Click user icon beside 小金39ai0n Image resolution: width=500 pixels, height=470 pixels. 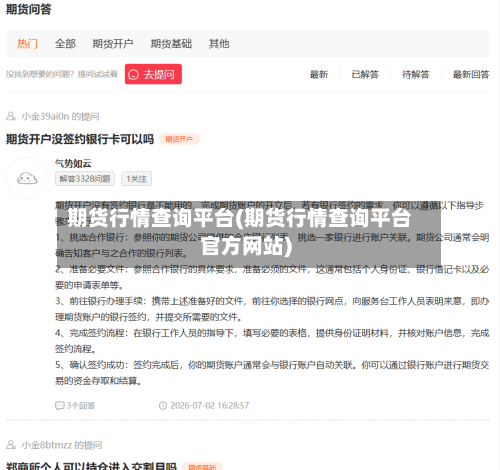tap(11, 116)
